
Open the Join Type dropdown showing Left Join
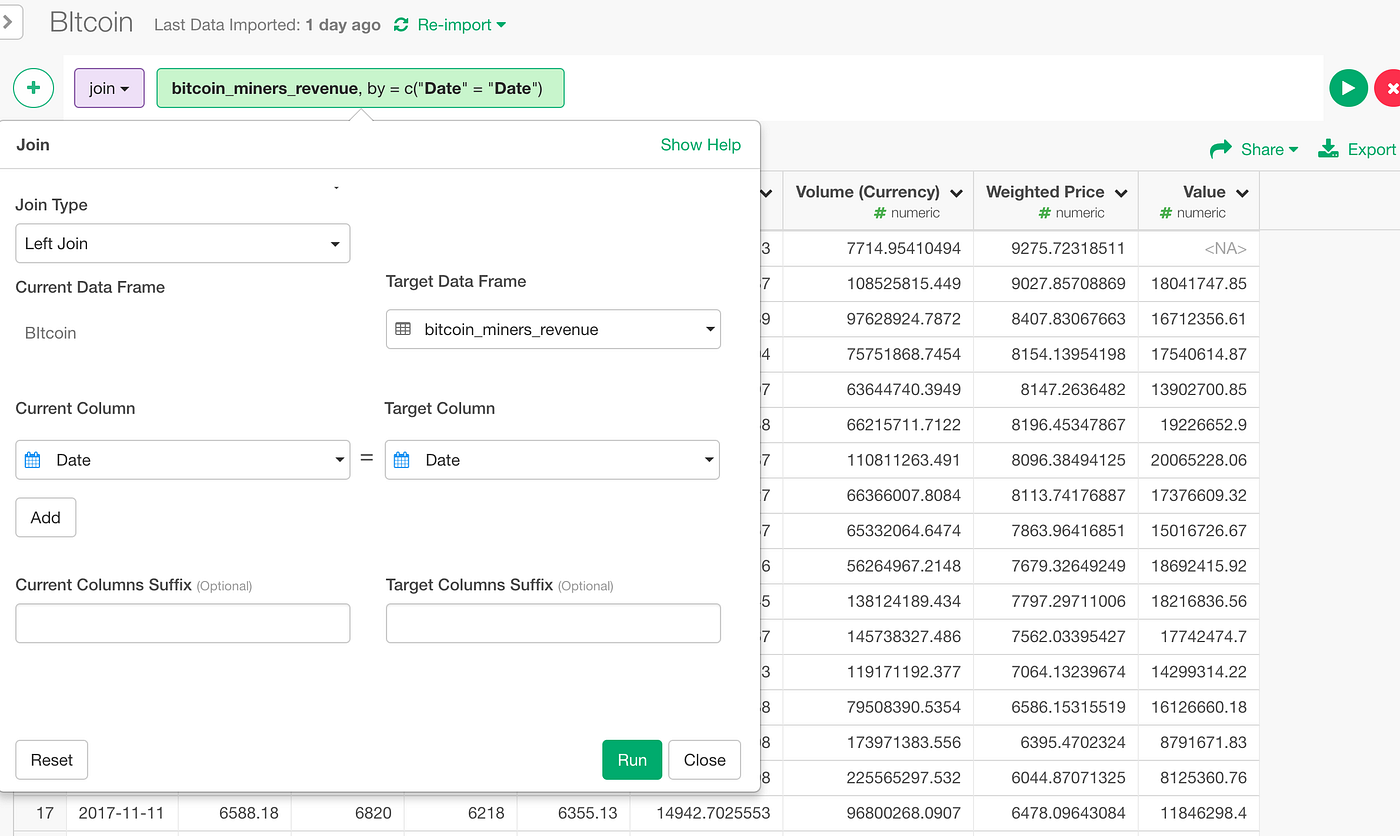(x=182, y=243)
